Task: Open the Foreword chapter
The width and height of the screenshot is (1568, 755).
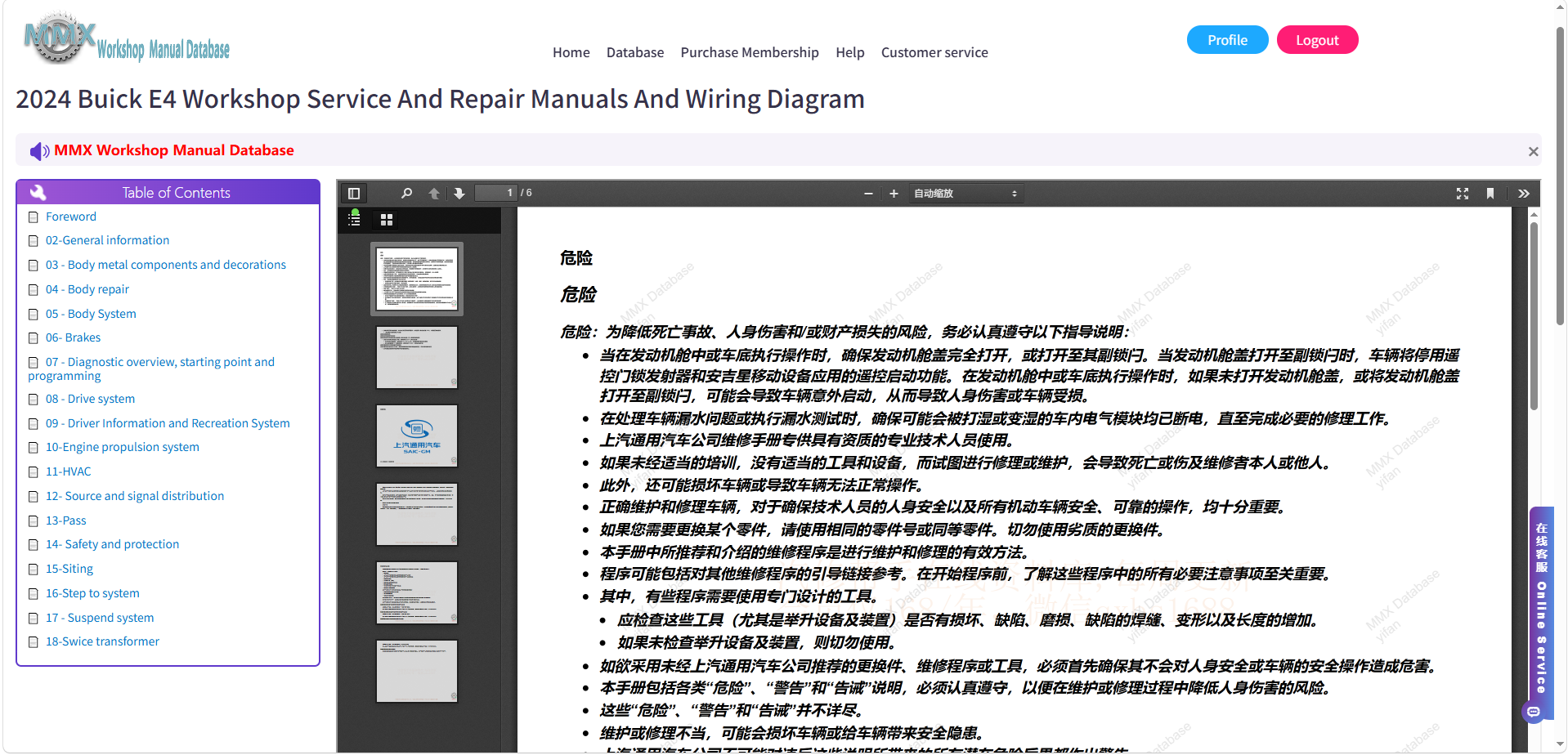Action: pos(71,217)
